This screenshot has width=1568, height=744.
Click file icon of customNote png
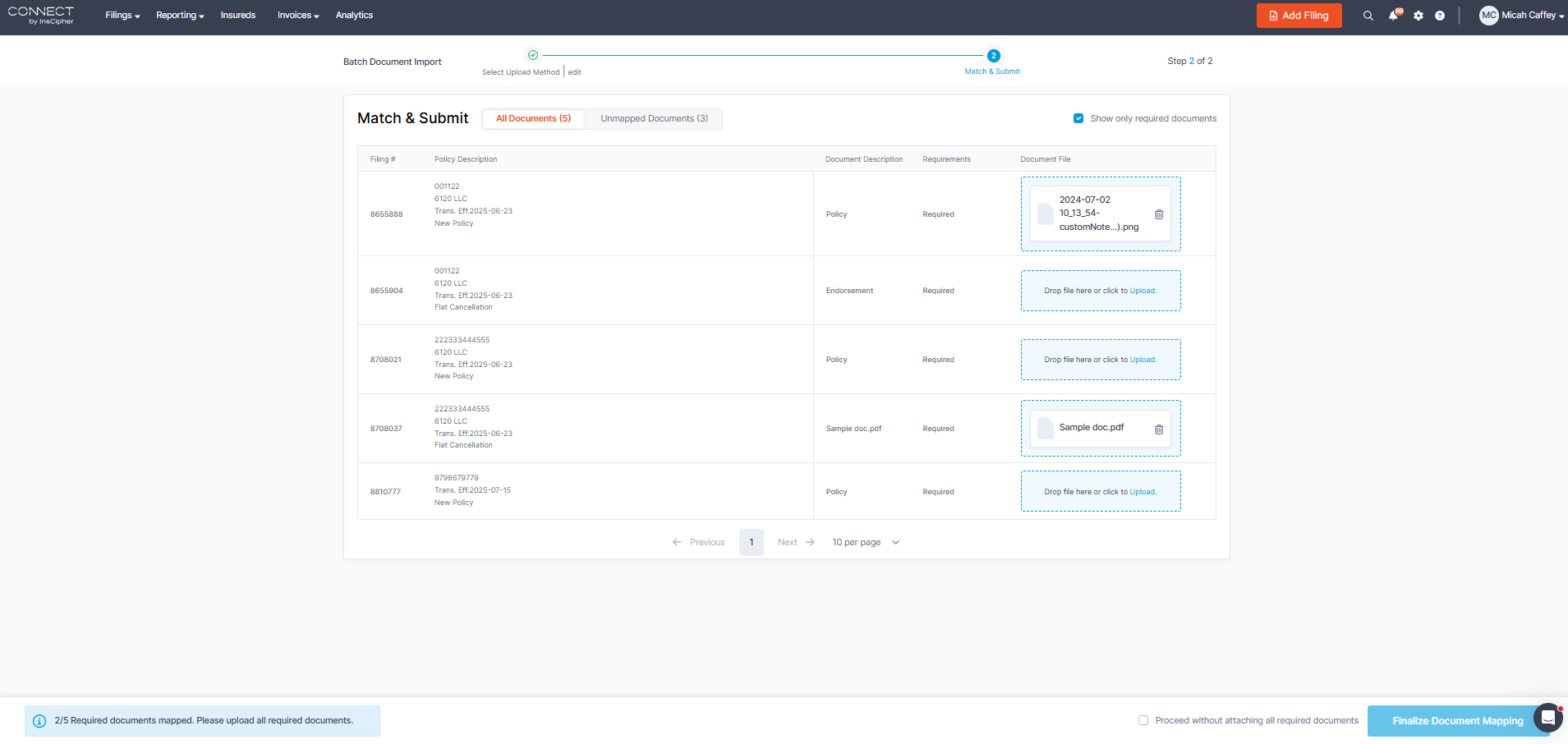click(1046, 214)
